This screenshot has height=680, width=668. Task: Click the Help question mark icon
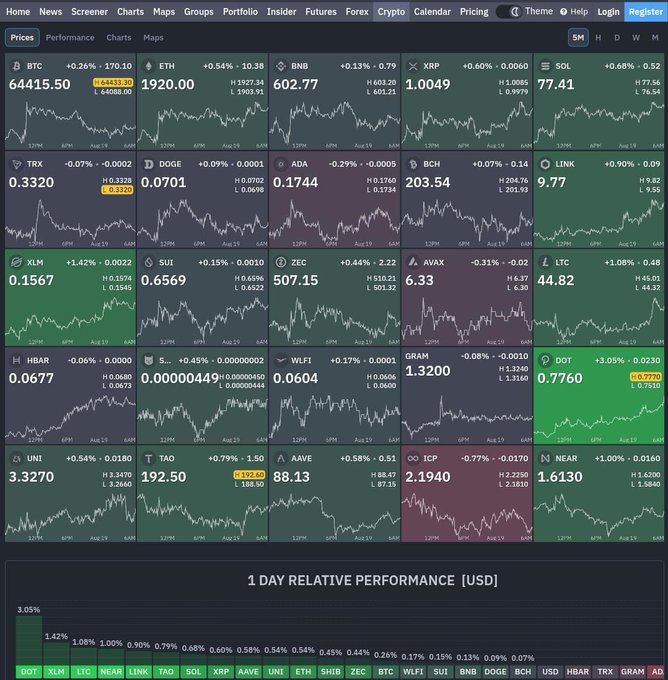(x=563, y=12)
